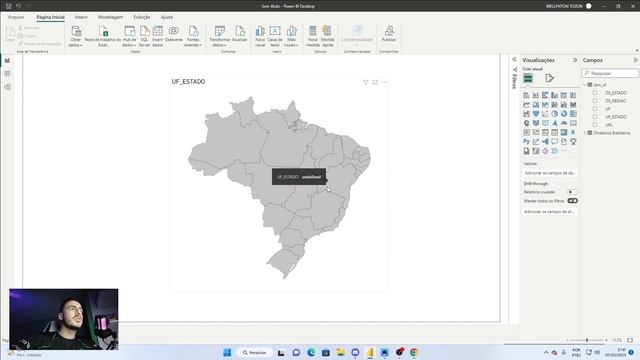The image size is (640, 360).
Task: Open the Arquivo tab
Action: tap(16, 17)
